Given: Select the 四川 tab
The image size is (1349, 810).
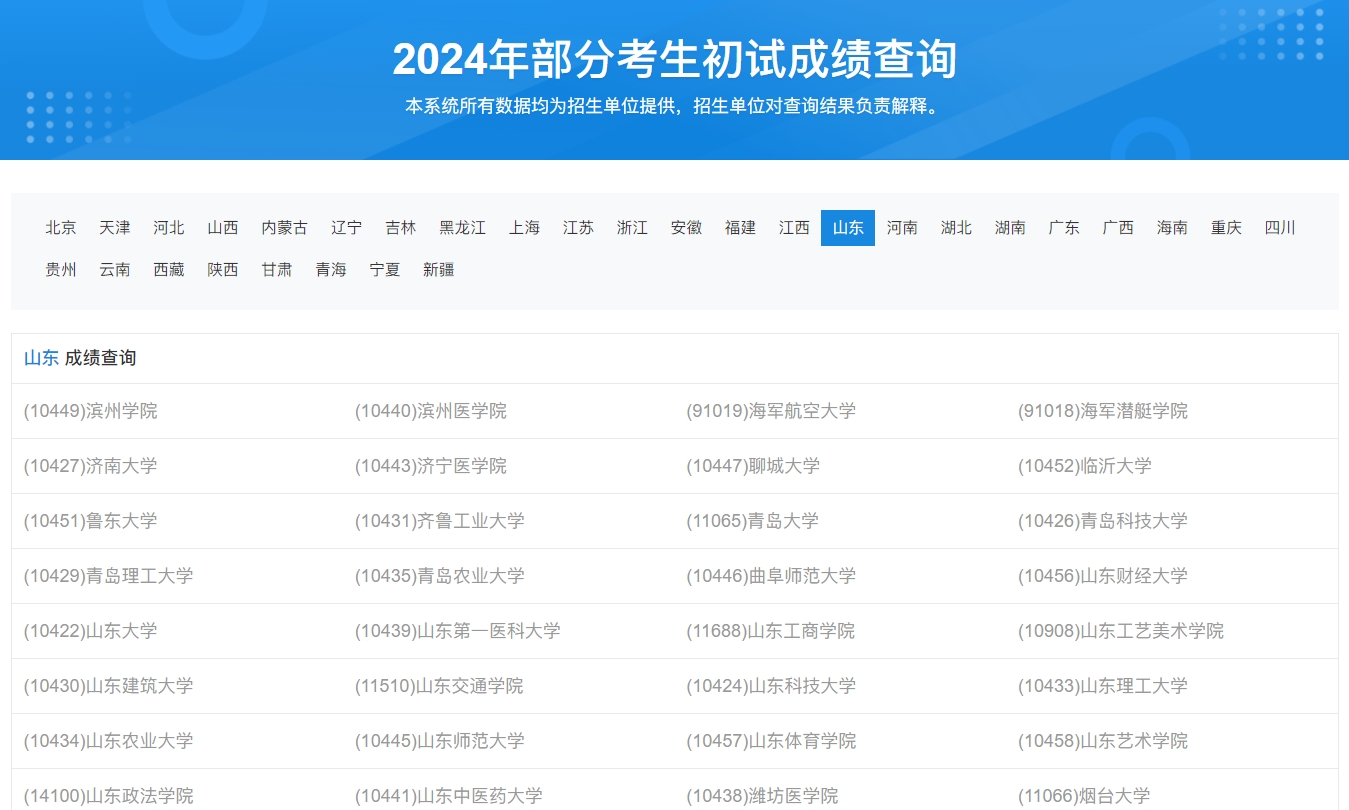Looking at the screenshot, I should click(1280, 228).
